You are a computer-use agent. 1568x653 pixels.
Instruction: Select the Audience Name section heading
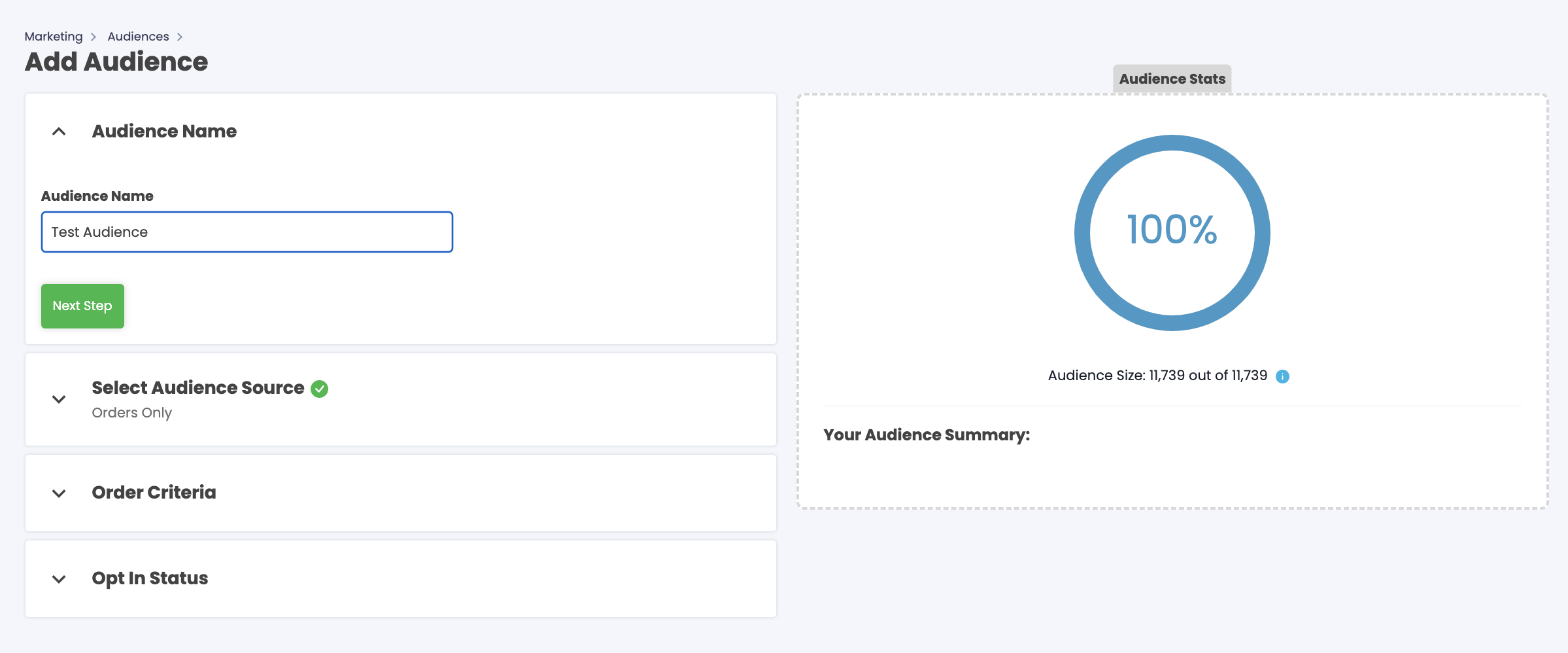[x=164, y=132]
